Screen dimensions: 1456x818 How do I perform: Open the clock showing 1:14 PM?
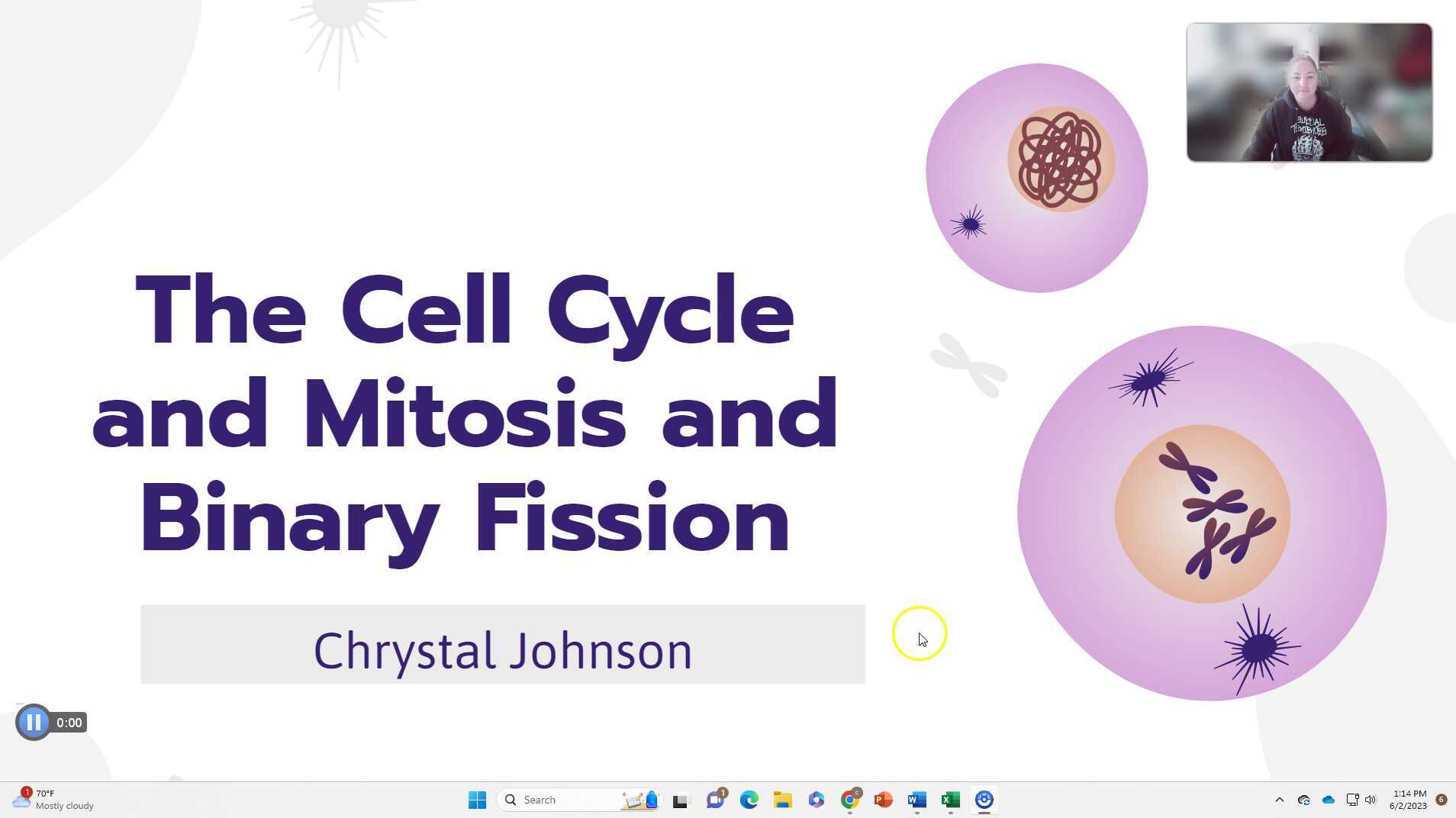1408,800
